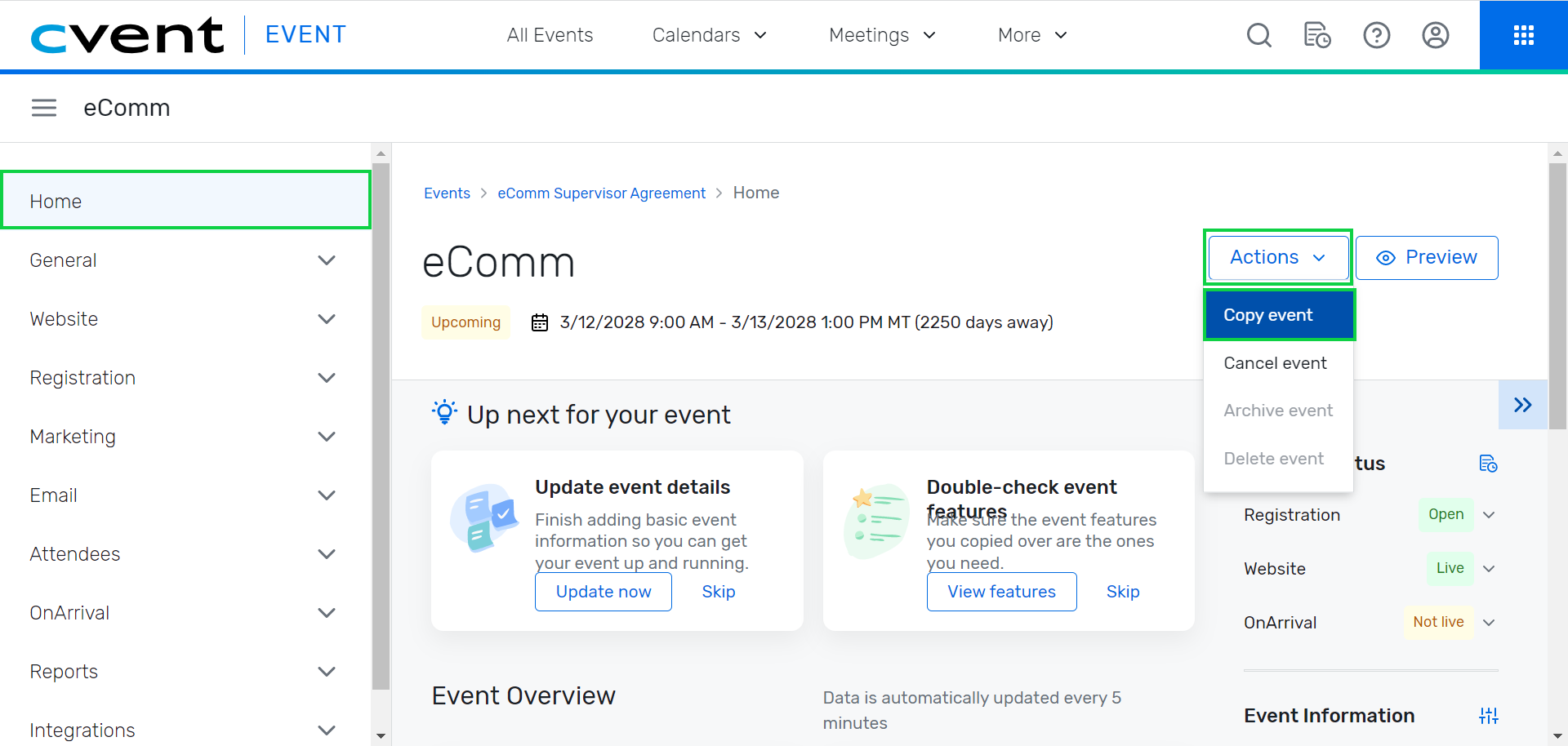Toggle the Actions dropdown button
Image resolution: width=1568 pixels, height=746 pixels.
(x=1278, y=257)
